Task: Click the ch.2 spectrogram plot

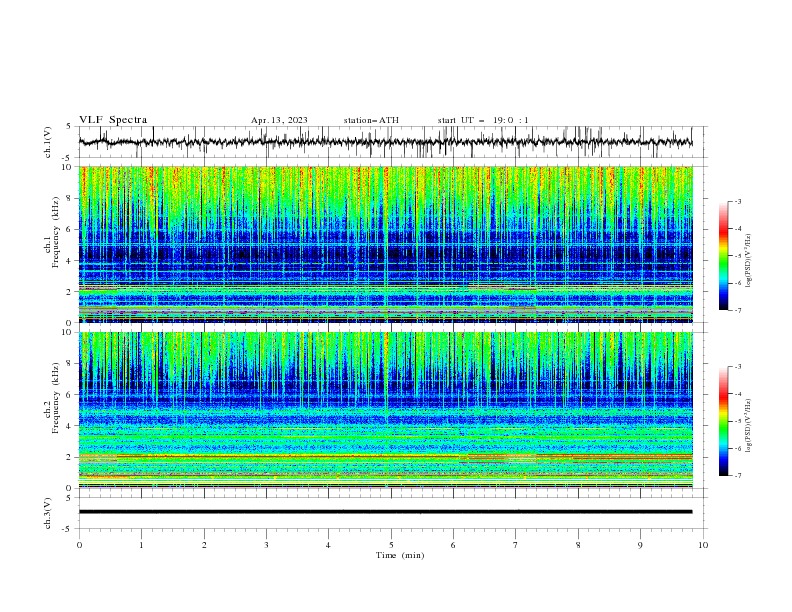Action: click(385, 410)
